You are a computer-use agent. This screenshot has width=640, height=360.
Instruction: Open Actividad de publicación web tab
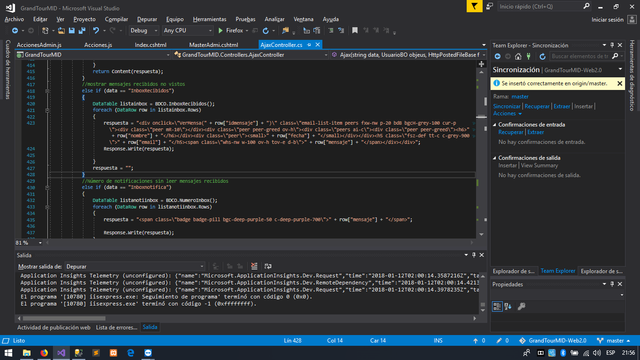[53, 327]
